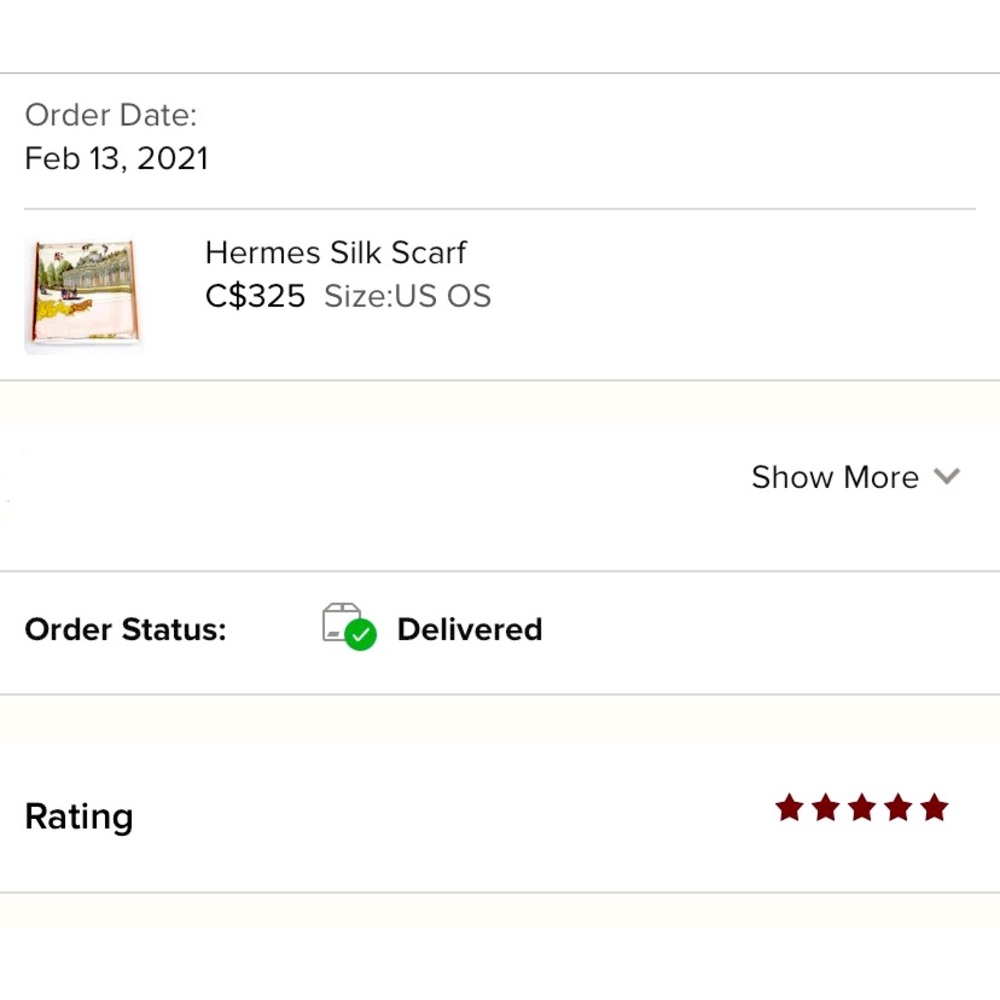
Task: Open the Hermes scarf product thumbnail
Action: [83, 295]
